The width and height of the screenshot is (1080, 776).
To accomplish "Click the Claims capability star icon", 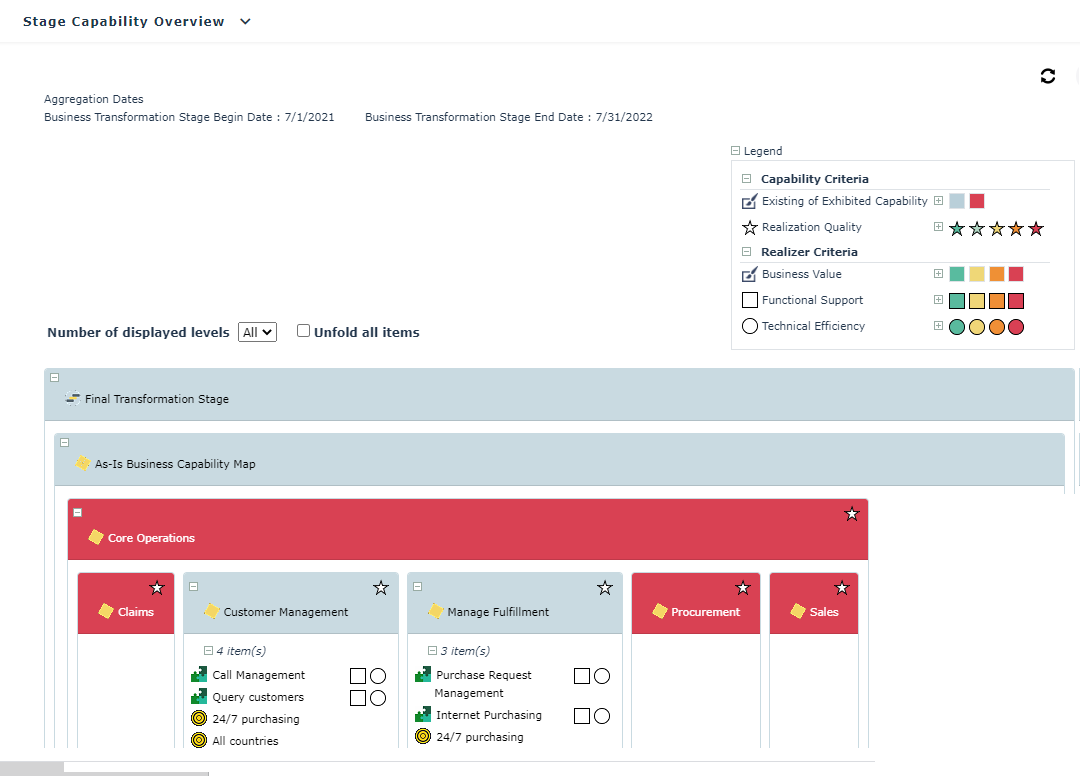I will (157, 588).
